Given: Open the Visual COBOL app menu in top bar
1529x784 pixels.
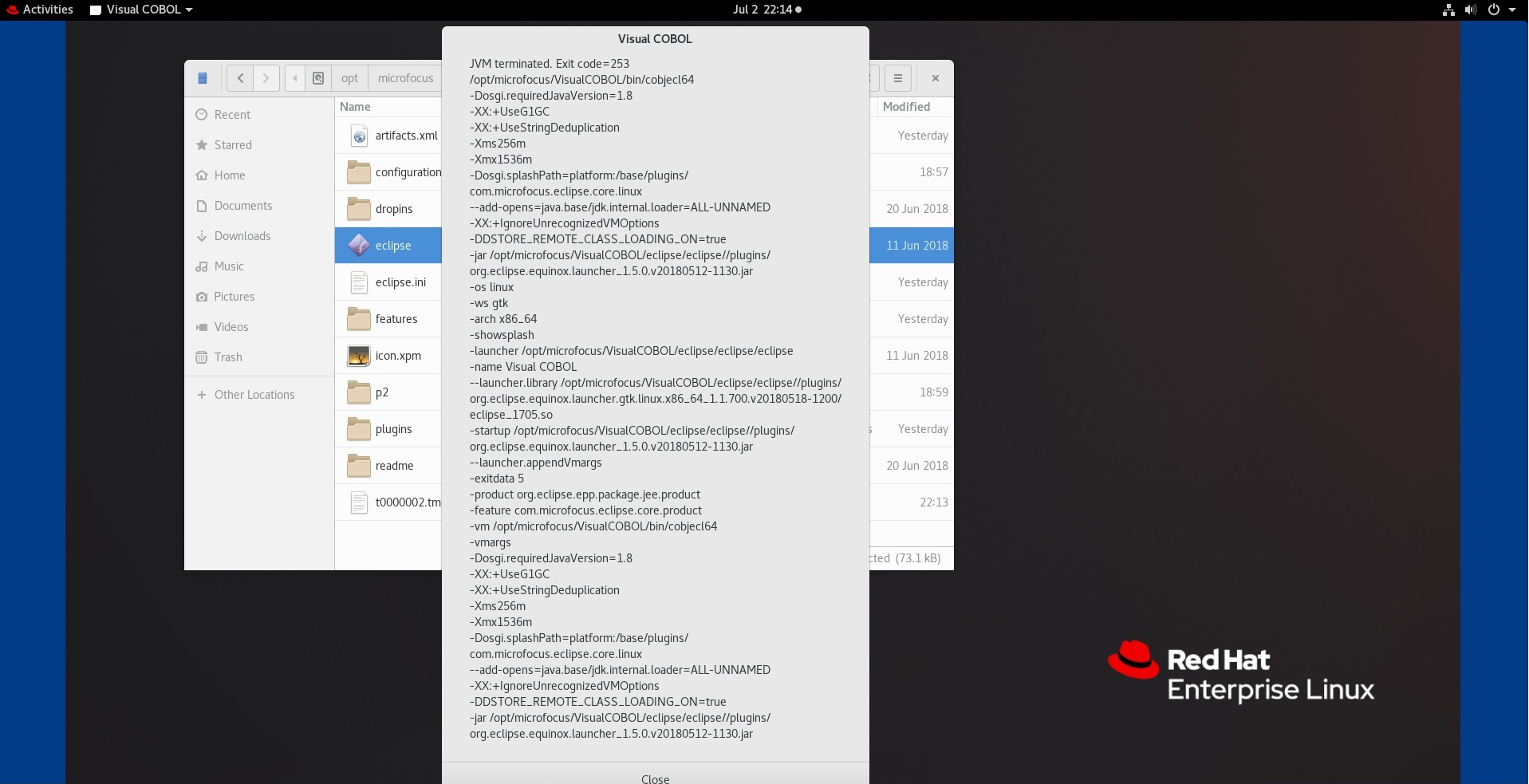Looking at the screenshot, I should 141,10.
